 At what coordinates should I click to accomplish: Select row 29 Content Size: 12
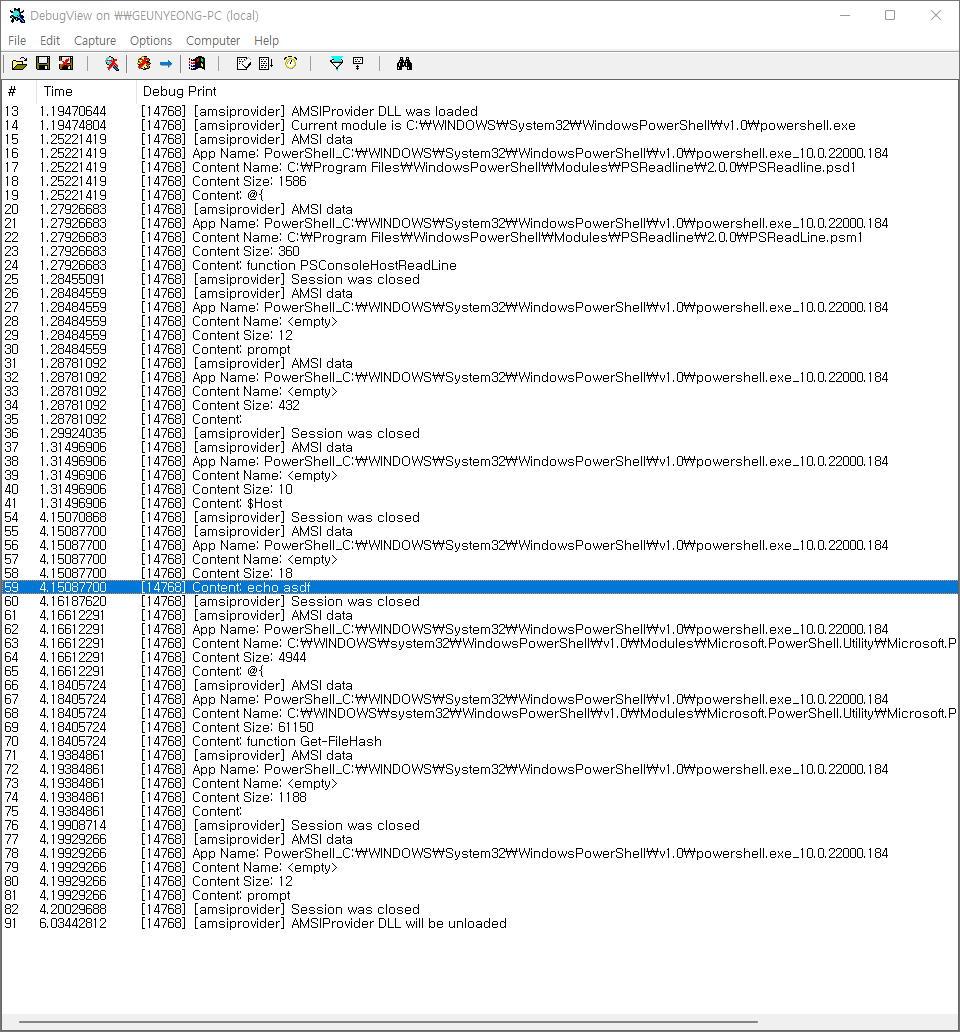[x=480, y=335]
